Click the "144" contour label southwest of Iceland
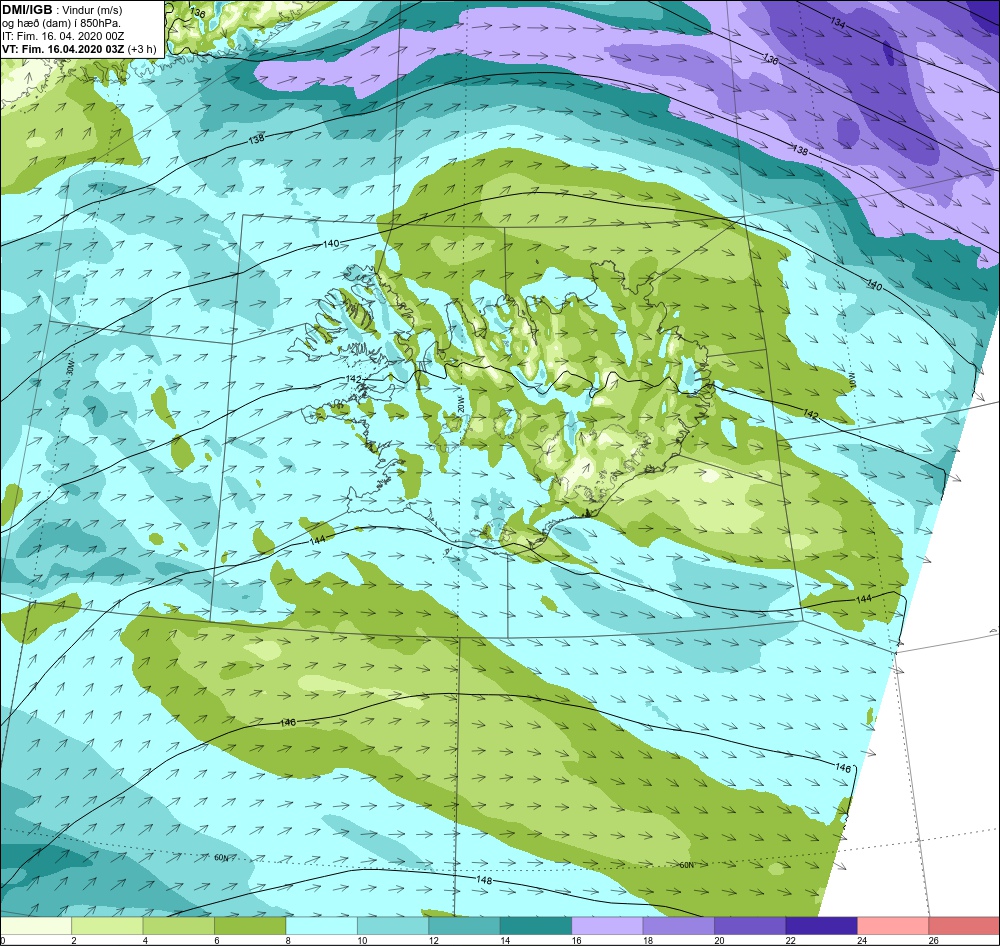This screenshot has height=946, width=1000. 317,540
